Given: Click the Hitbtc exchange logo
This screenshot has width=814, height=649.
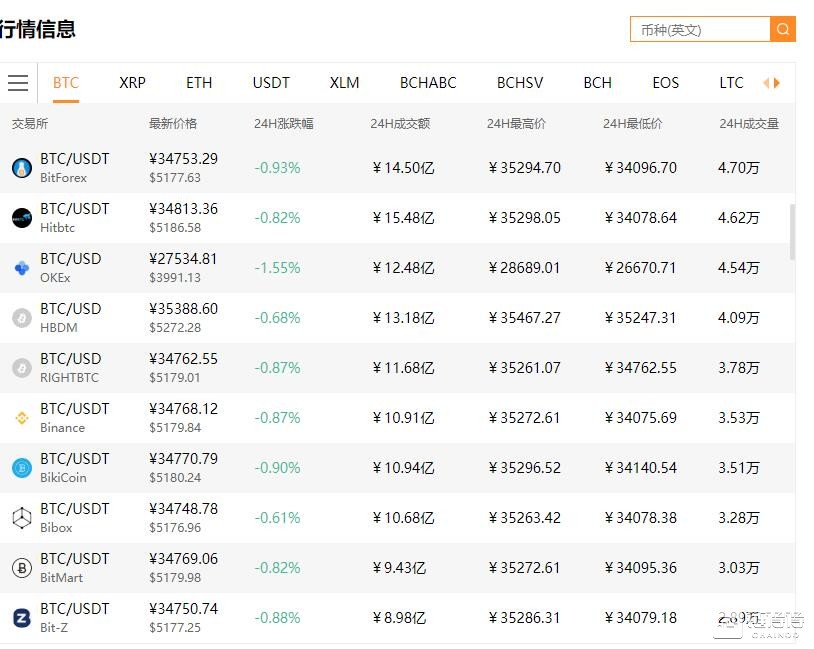Looking at the screenshot, I should 21,217.
